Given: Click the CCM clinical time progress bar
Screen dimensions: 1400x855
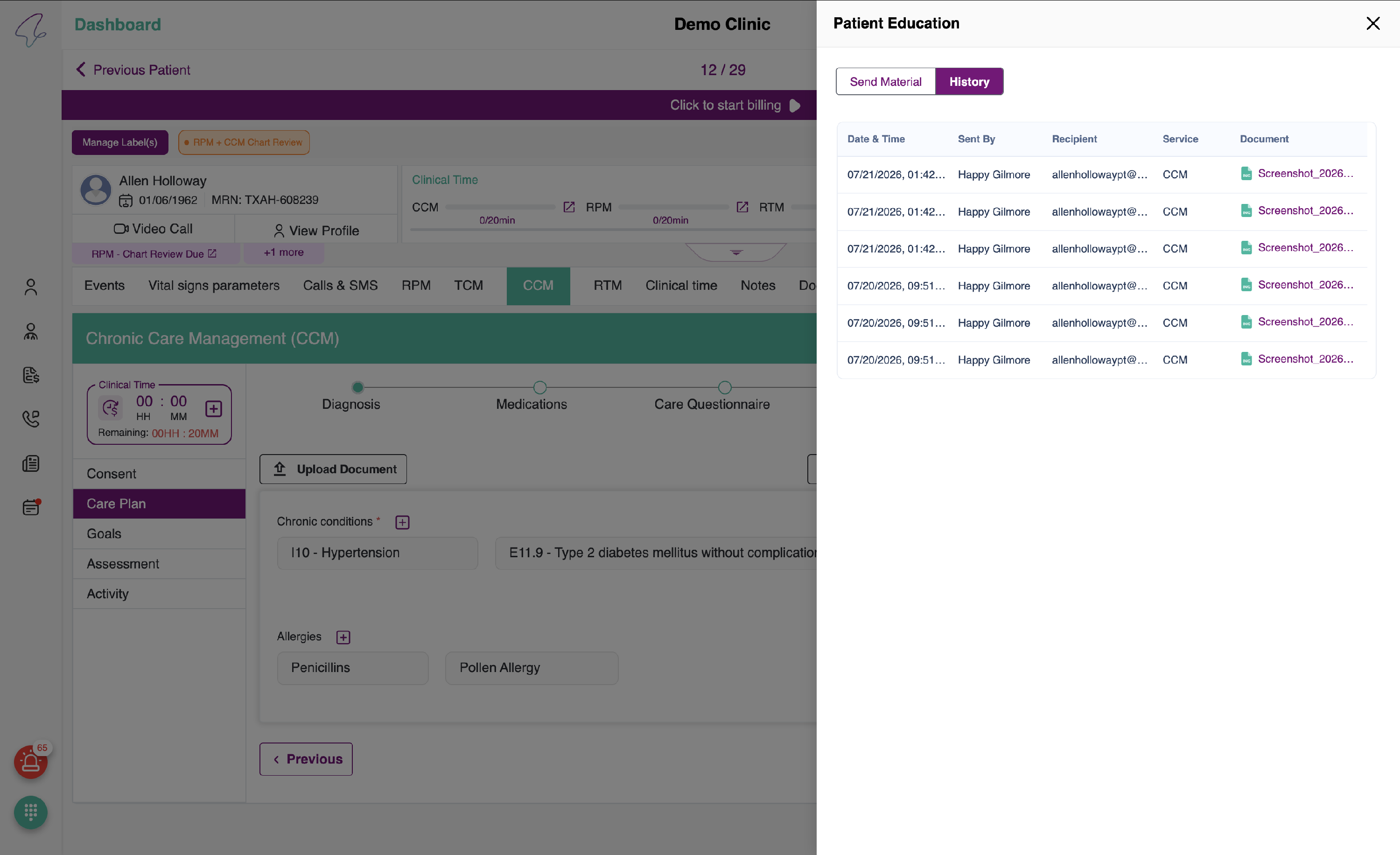Looking at the screenshot, I should pos(500,207).
